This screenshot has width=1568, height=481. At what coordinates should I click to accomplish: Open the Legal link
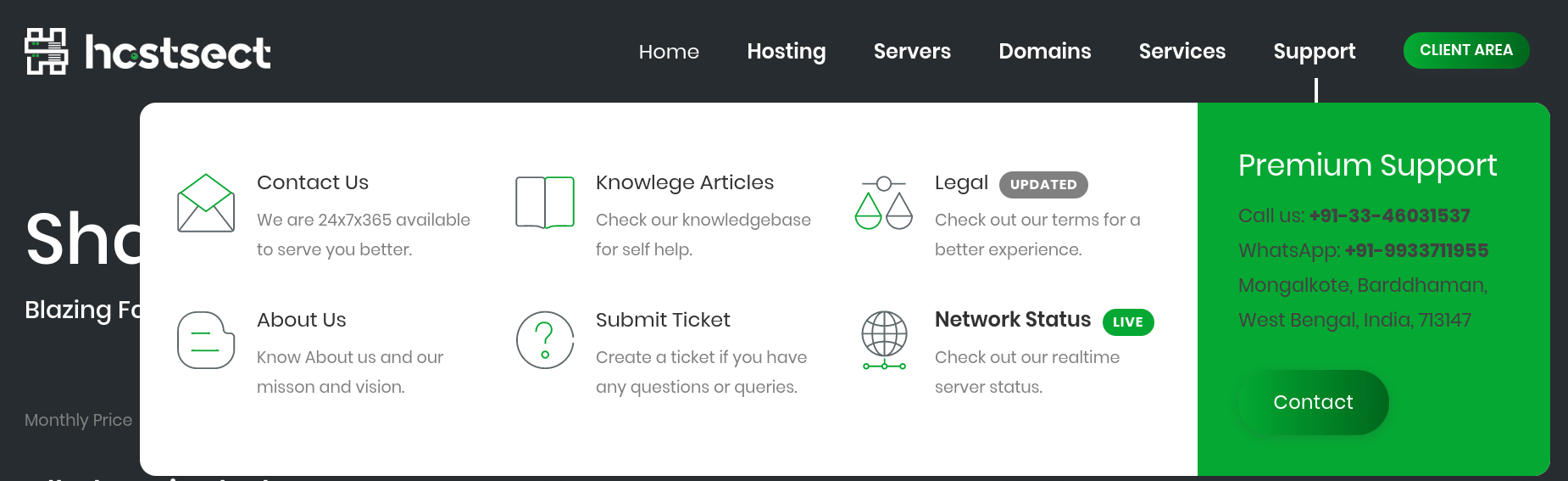pos(961,182)
